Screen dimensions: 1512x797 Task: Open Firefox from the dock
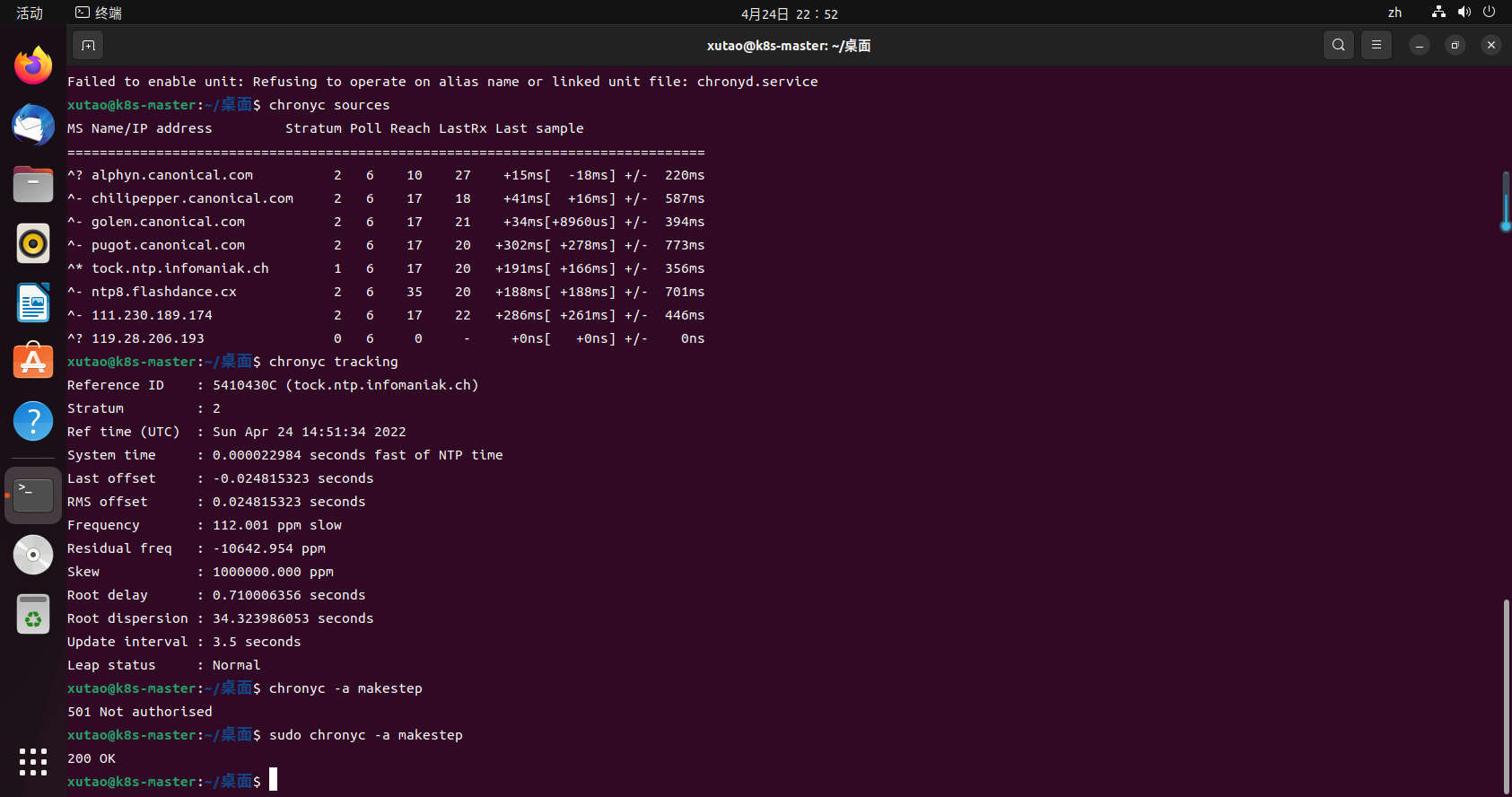pyautogui.click(x=33, y=66)
